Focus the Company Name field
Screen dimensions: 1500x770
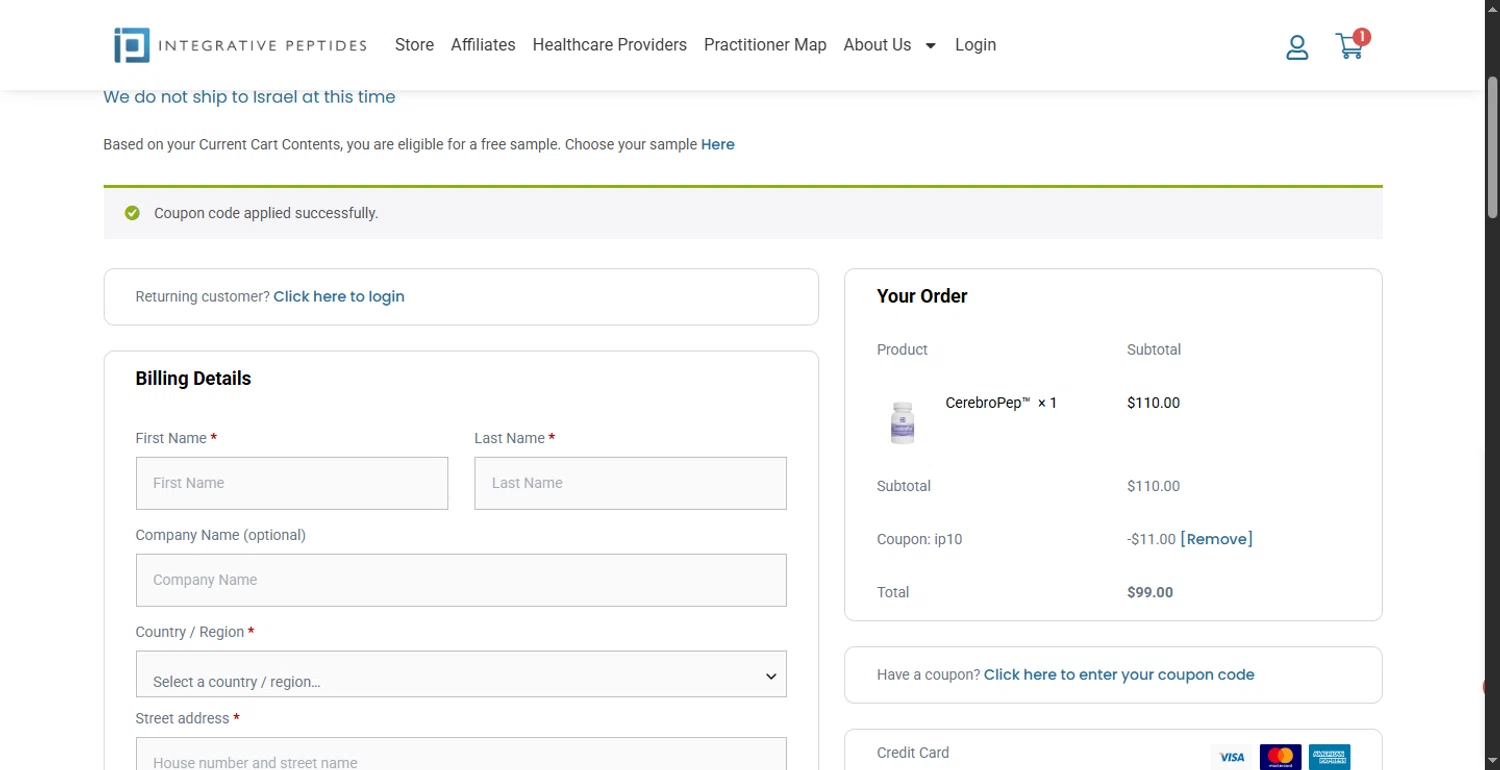(461, 580)
